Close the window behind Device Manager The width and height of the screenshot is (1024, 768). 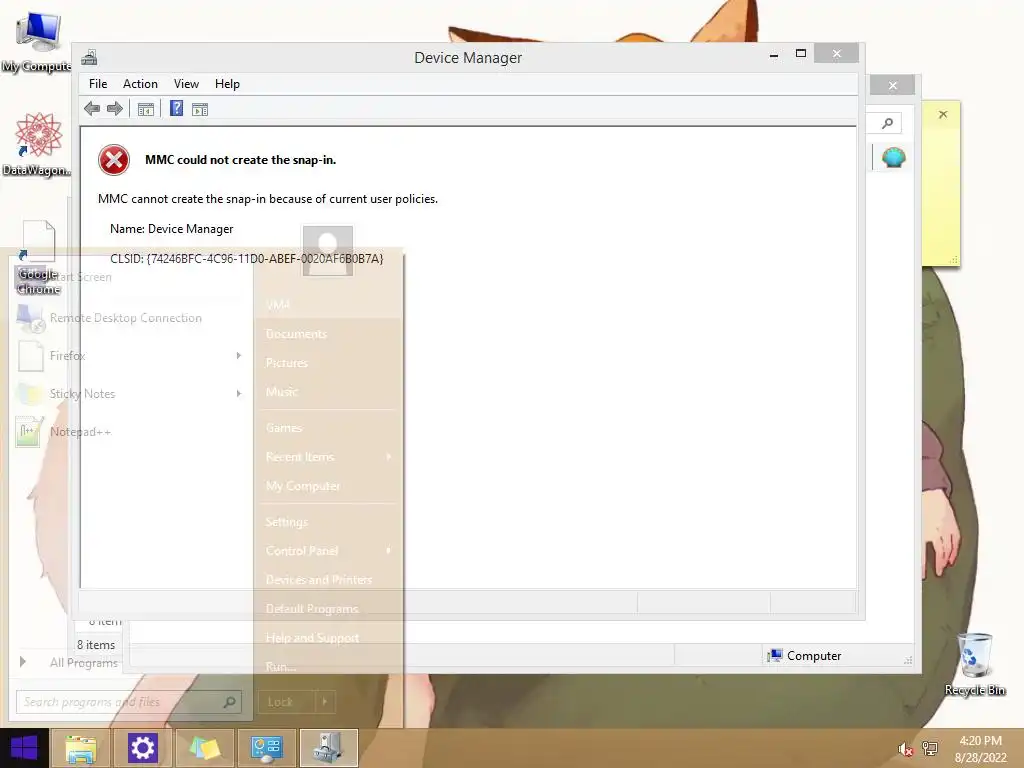pyautogui.click(x=893, y=85)
